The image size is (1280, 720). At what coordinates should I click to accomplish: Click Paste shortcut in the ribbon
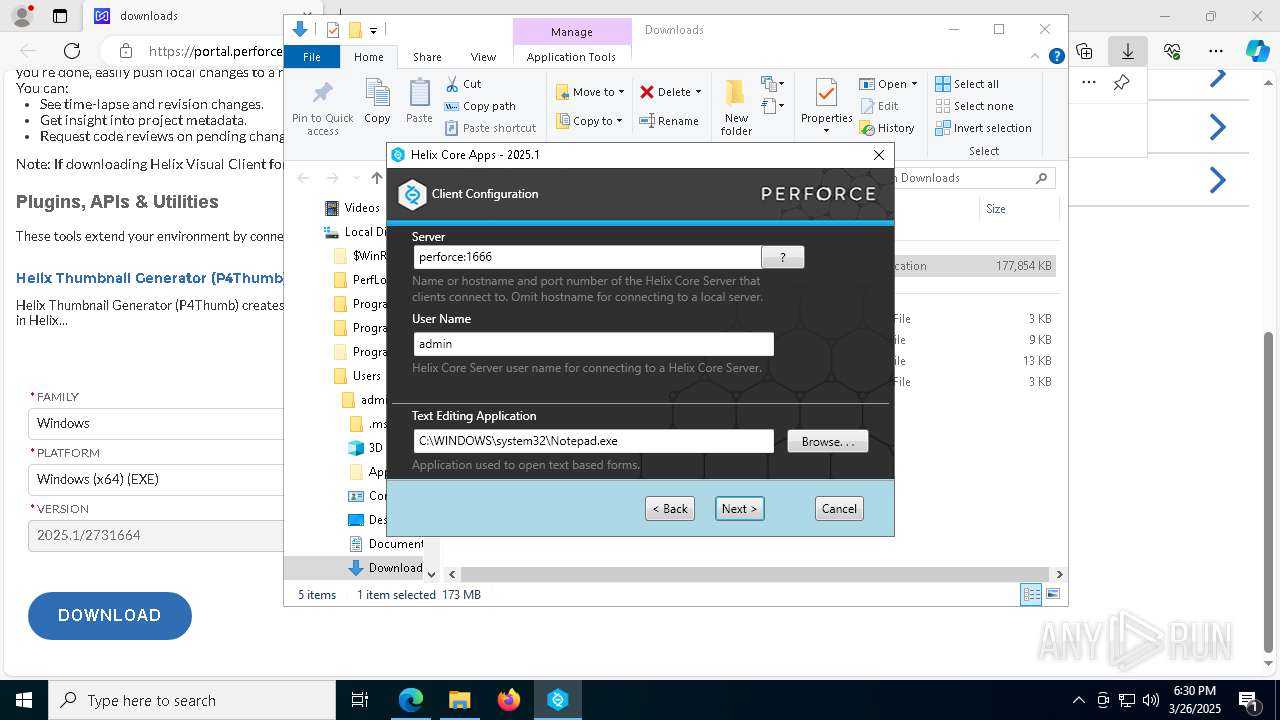click(x=491, y=128)
